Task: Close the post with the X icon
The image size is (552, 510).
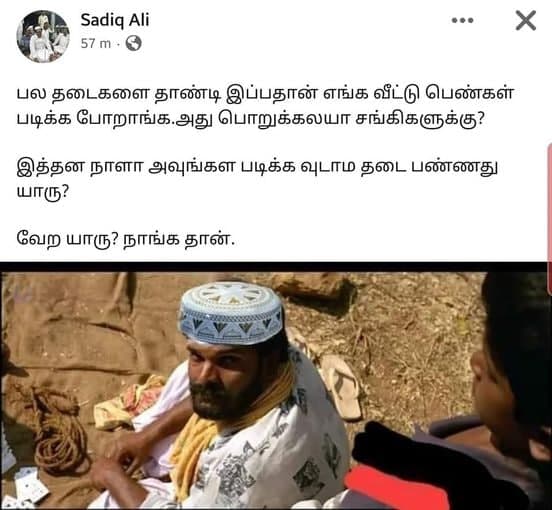Action: tap(526, 20)
